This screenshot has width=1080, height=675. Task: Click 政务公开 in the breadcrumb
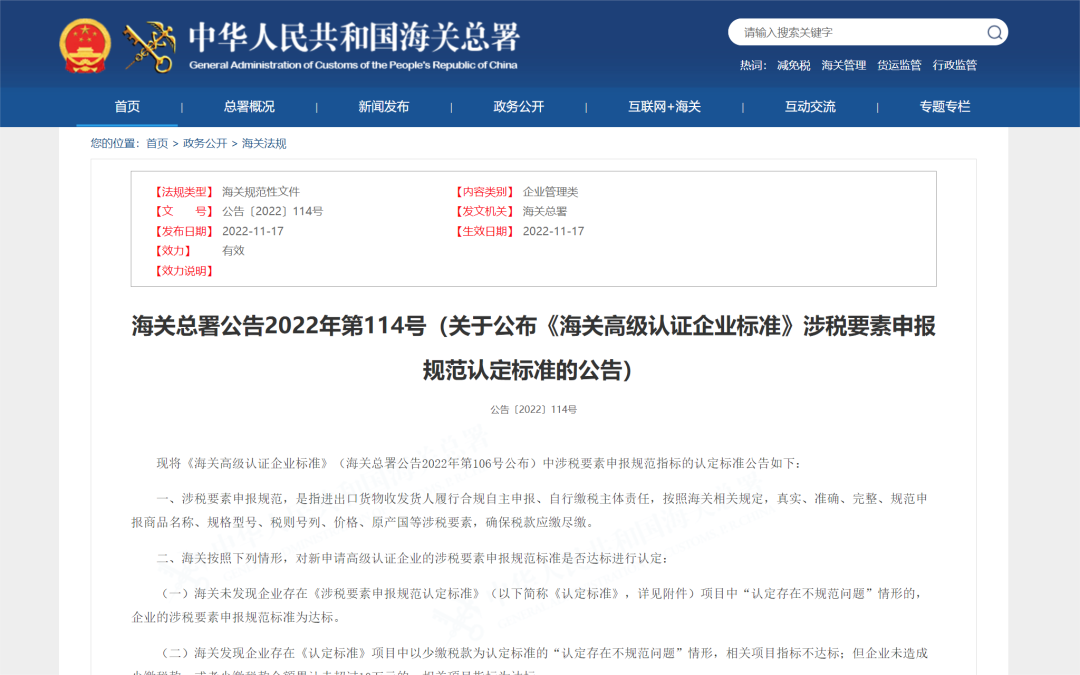pyautogui.click(x=205, y=144)
